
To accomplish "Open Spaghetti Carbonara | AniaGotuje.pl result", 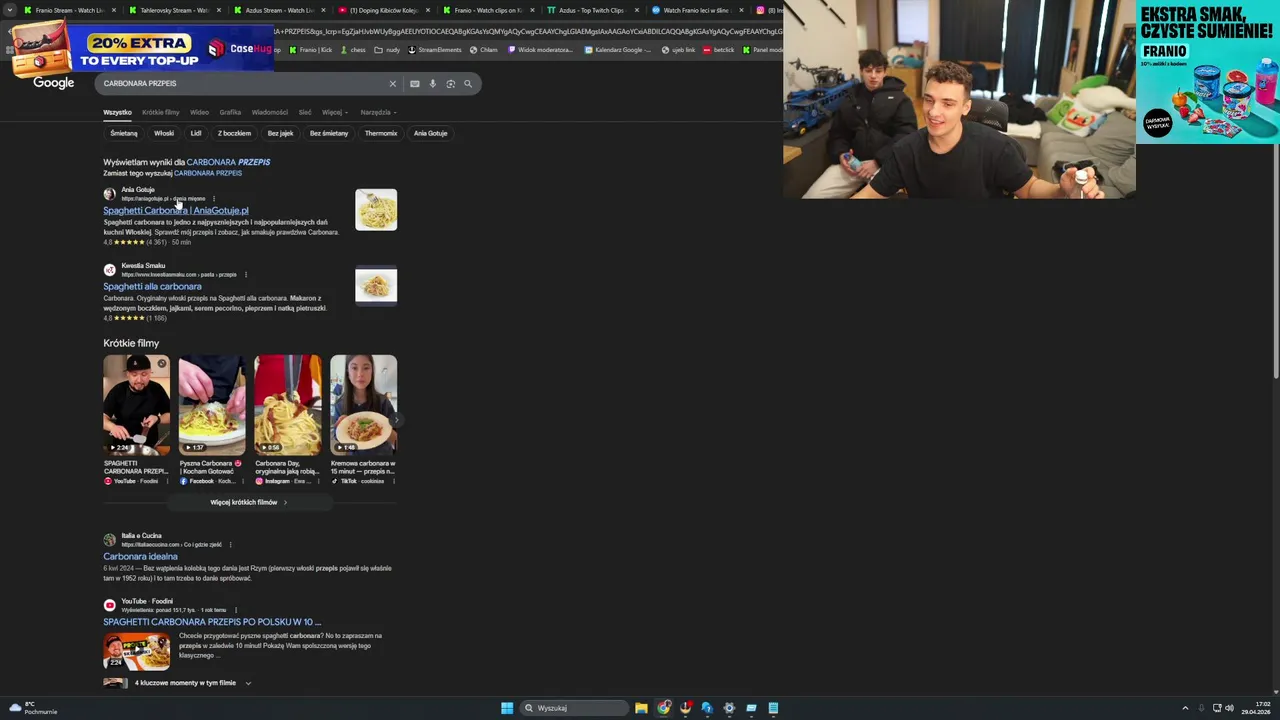I will (x=176, y=210).
